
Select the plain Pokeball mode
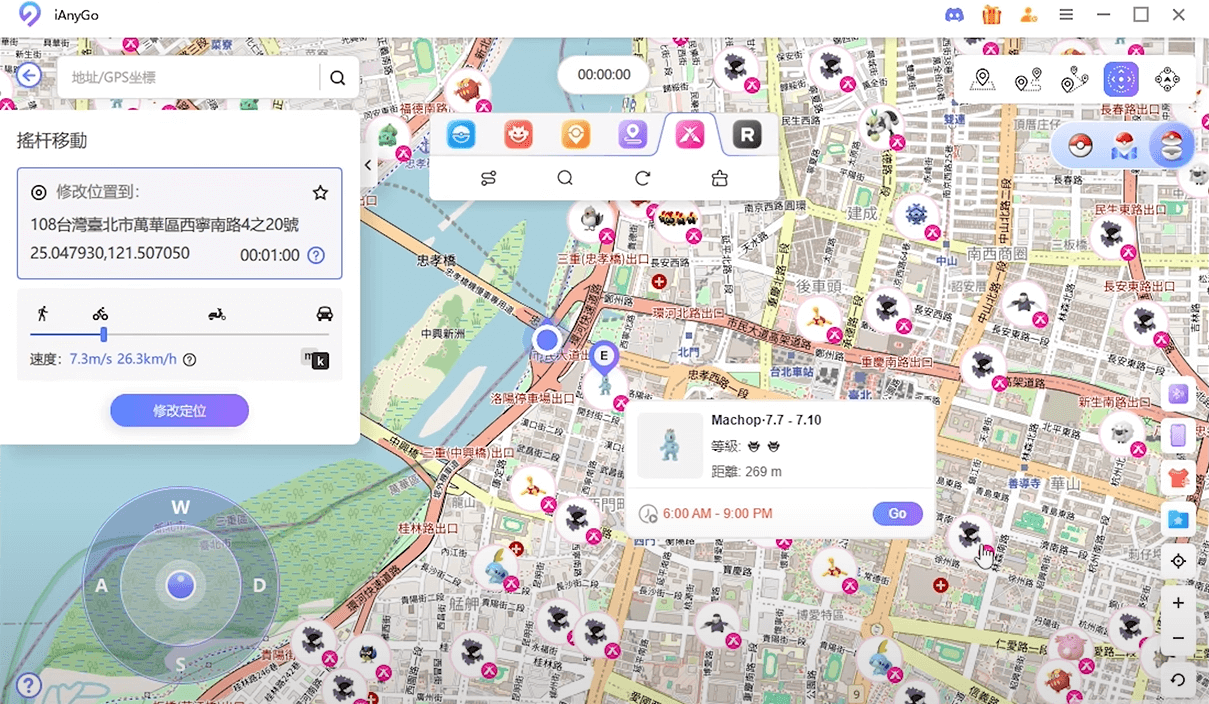[x=1078, y=147]
